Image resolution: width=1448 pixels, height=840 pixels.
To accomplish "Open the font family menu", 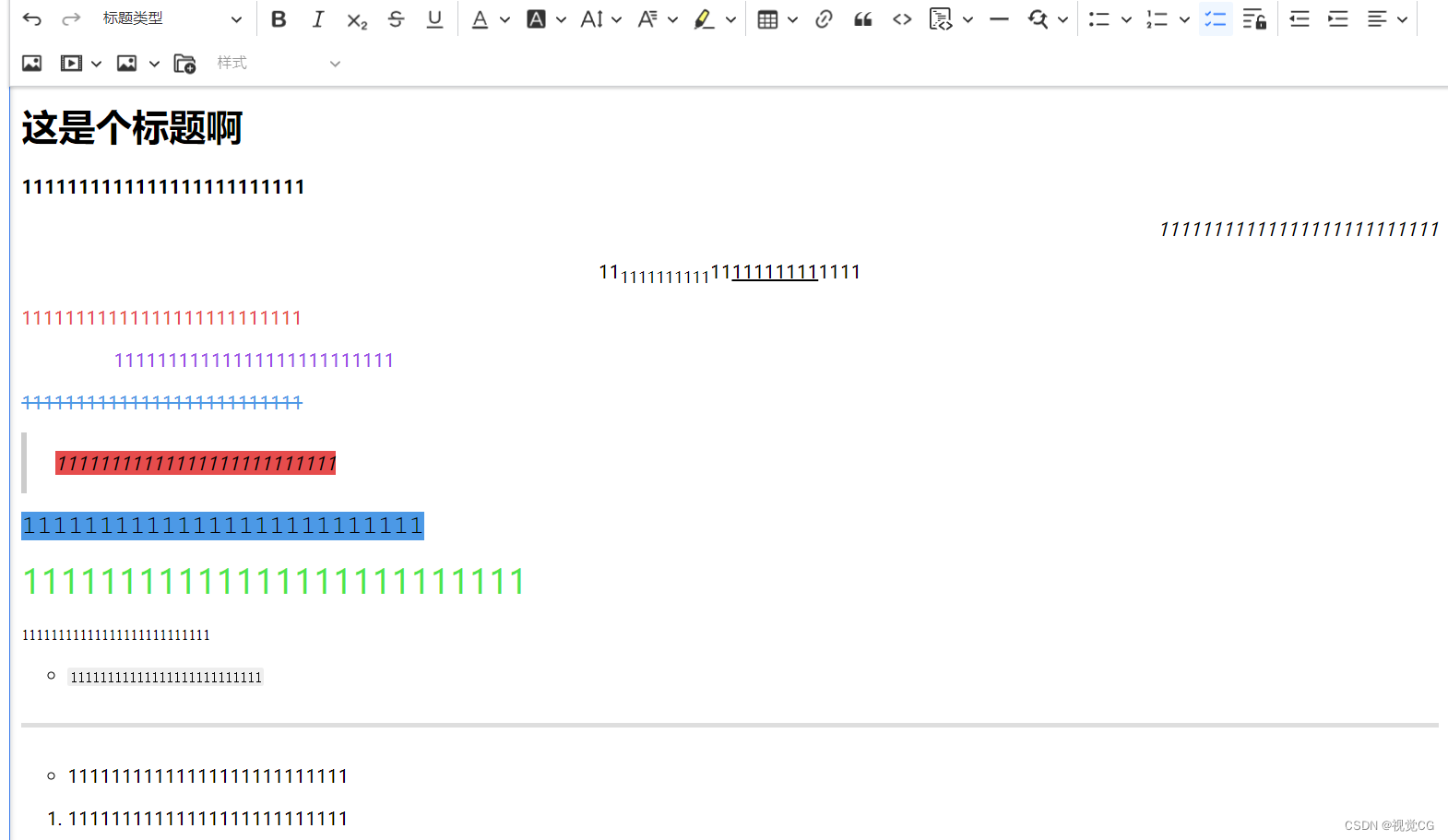I will click(647, 19).
